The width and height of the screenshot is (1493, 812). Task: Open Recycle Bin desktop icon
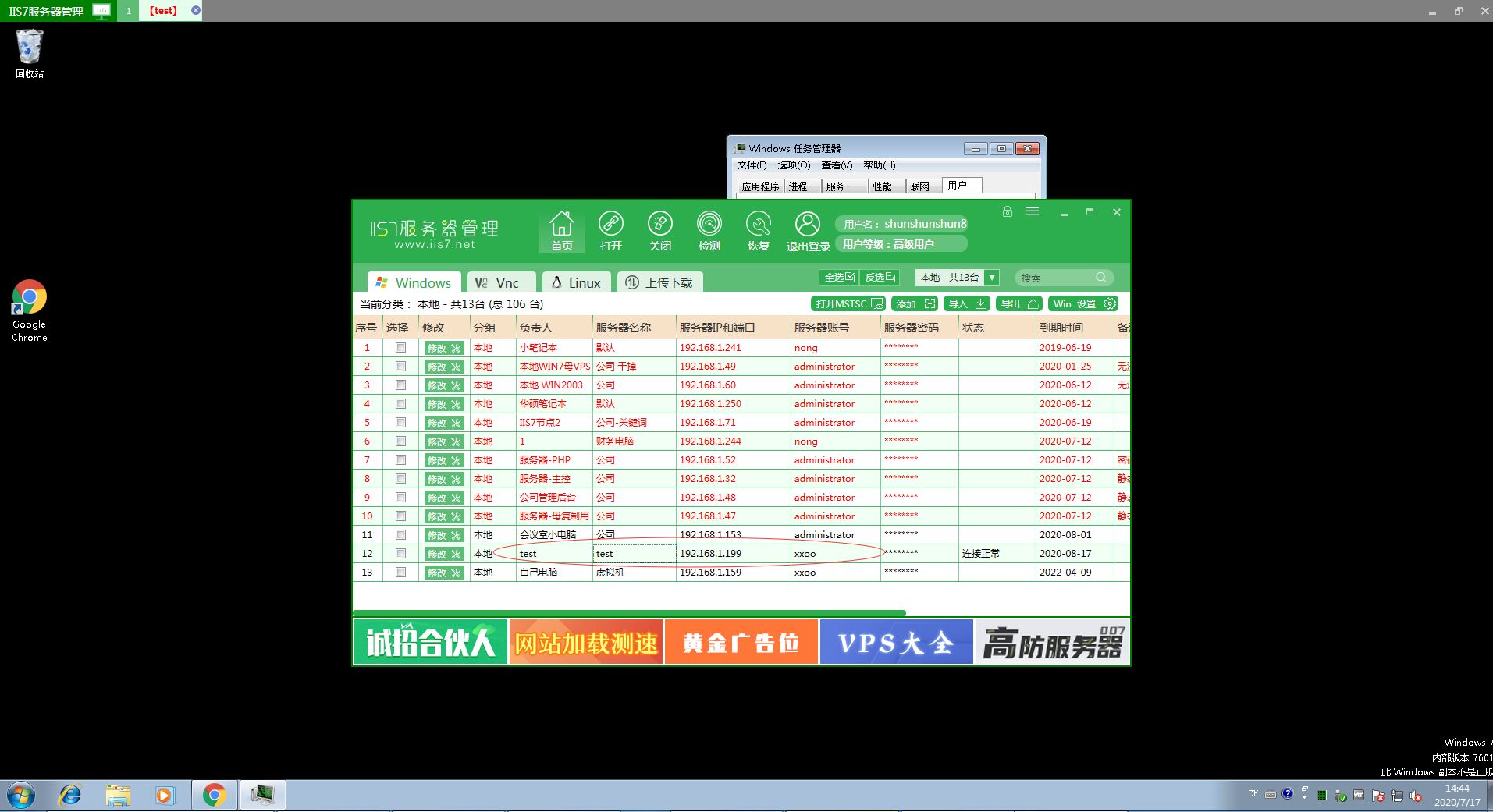pos(30,54)
